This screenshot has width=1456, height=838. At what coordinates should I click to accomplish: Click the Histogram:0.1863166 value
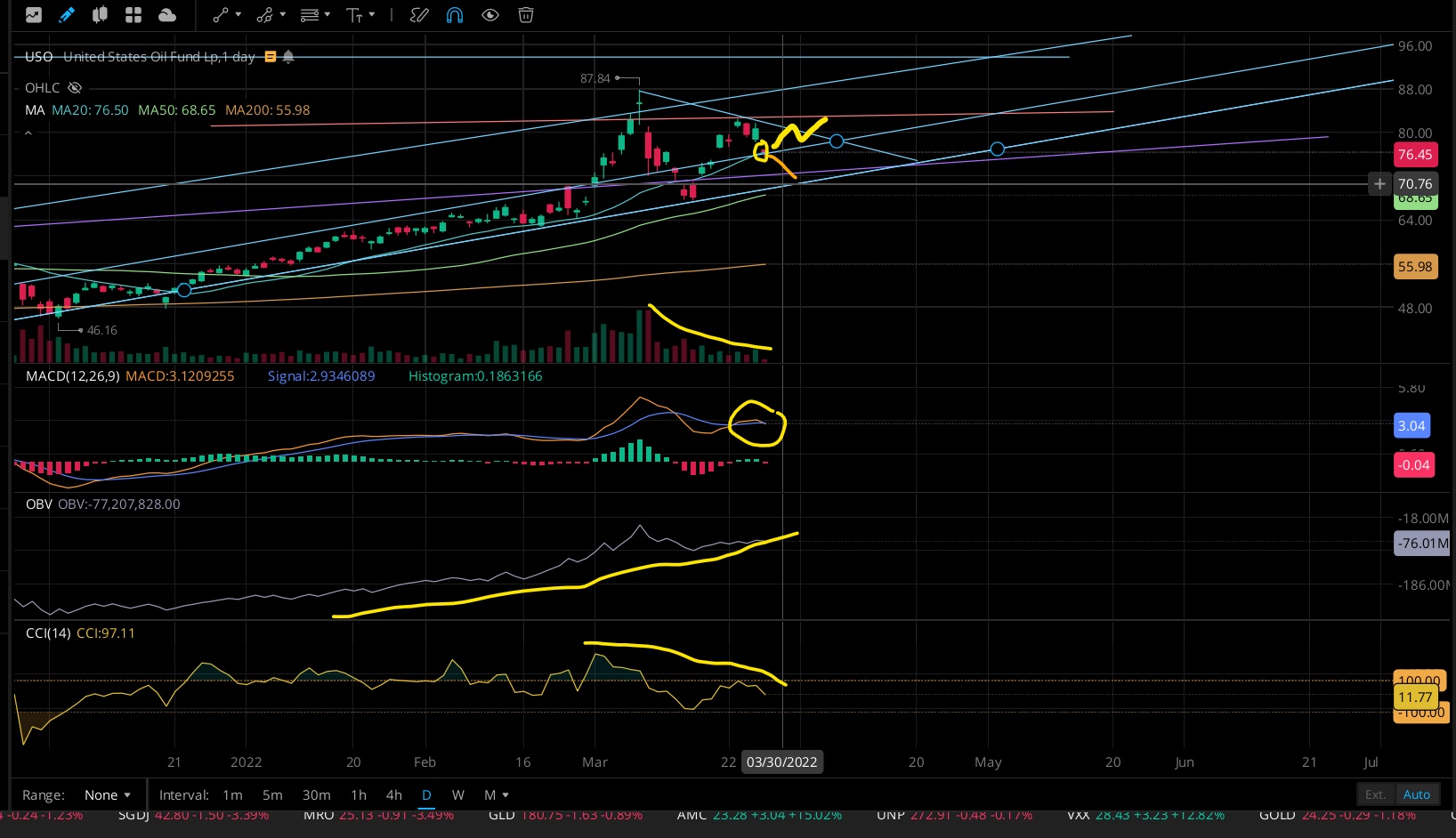(x=475, y=376)
